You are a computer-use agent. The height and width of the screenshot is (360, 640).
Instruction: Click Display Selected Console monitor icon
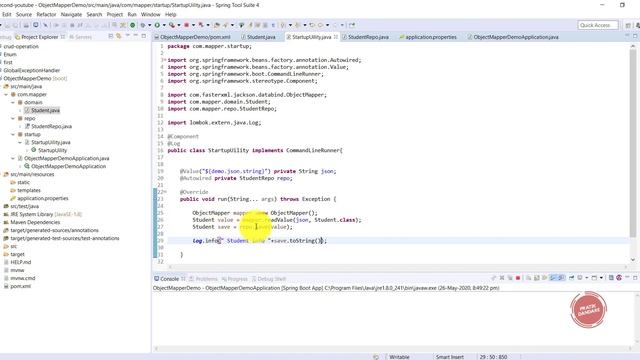(x=580, y=278)
